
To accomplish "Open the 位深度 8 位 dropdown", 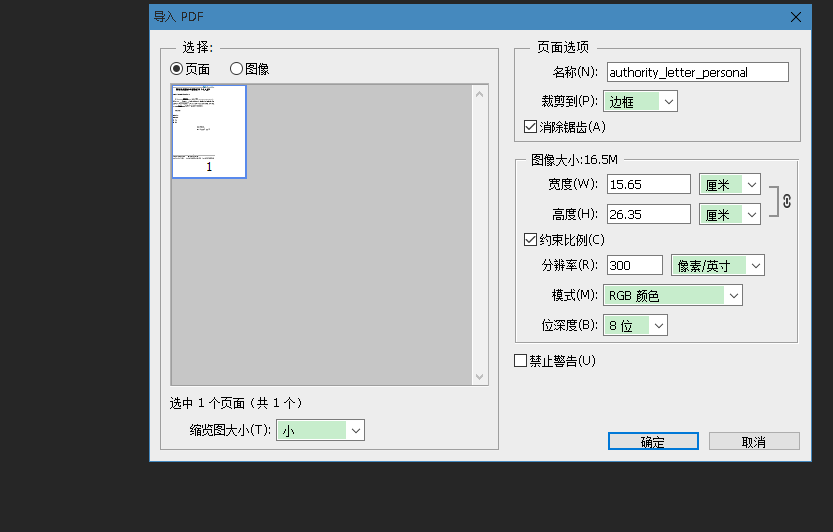I will [x=635, y=325].
